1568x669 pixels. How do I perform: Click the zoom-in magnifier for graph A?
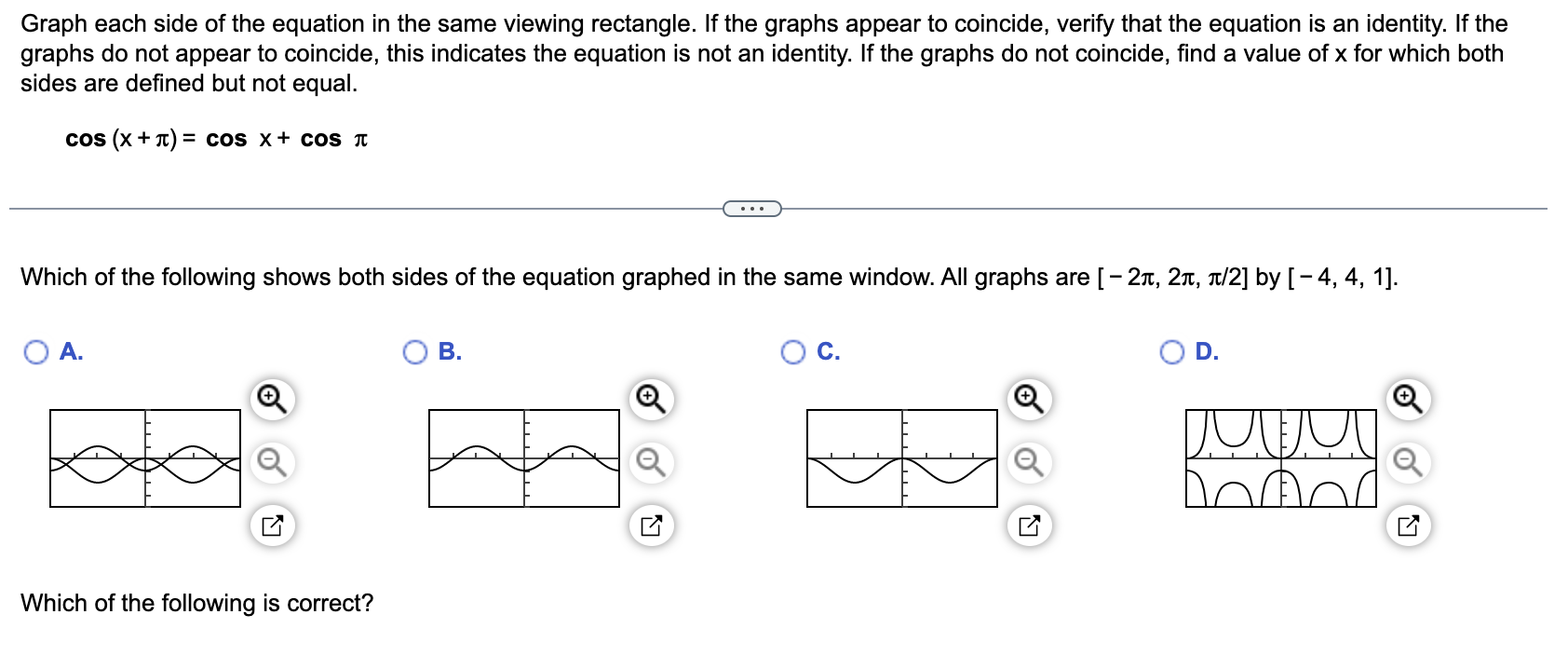tap(270, 399)
